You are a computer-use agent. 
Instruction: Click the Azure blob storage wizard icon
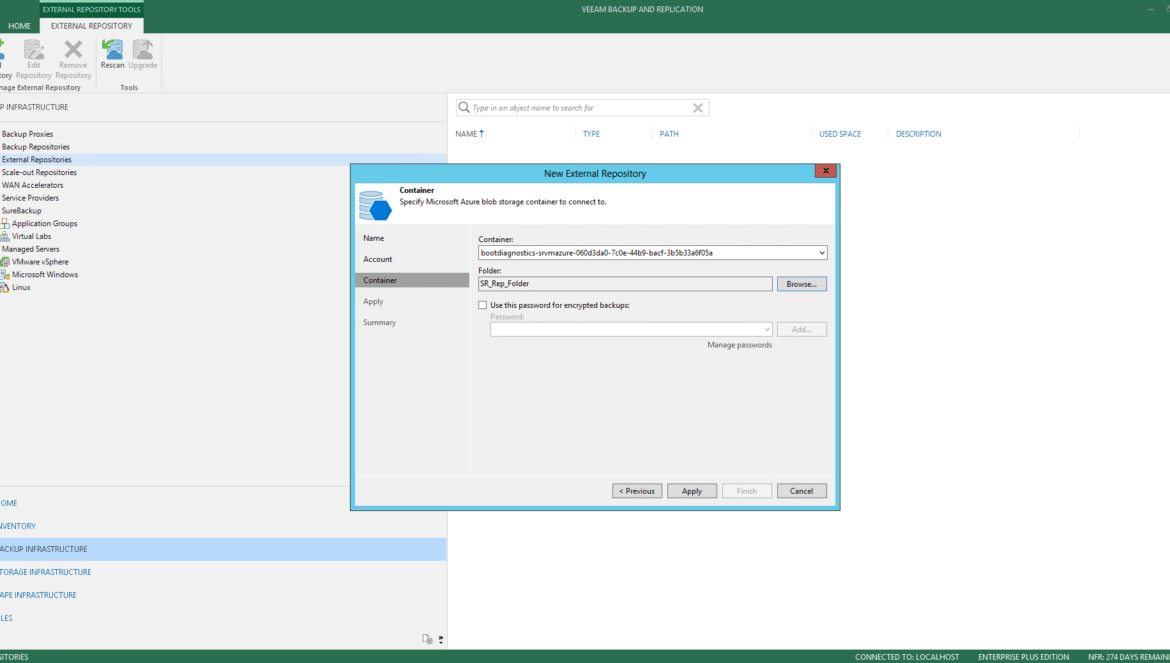click(375, 206)
